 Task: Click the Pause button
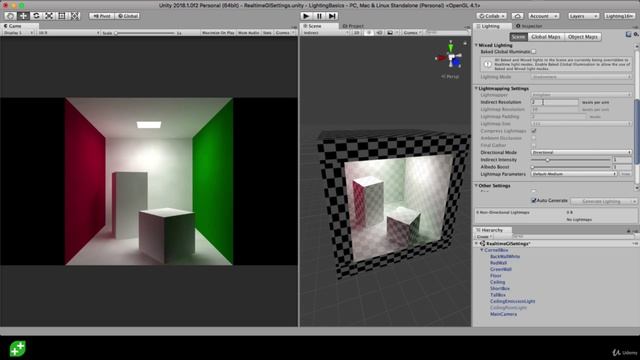(319, 16)
